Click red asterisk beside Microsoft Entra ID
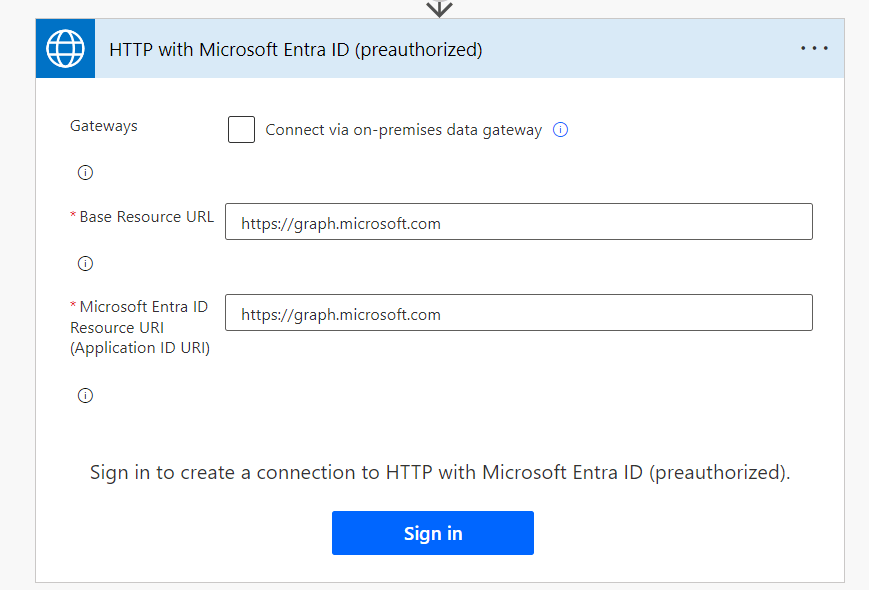 point(73,306)
